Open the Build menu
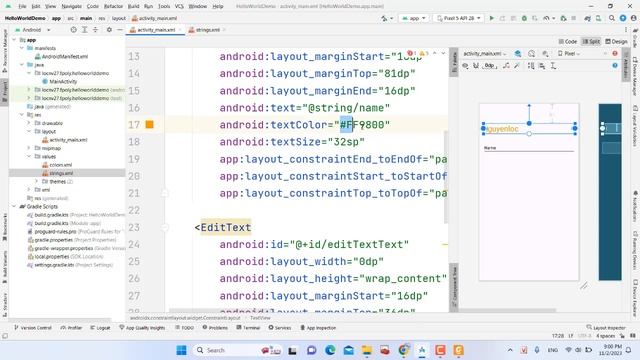 [133, 6]
